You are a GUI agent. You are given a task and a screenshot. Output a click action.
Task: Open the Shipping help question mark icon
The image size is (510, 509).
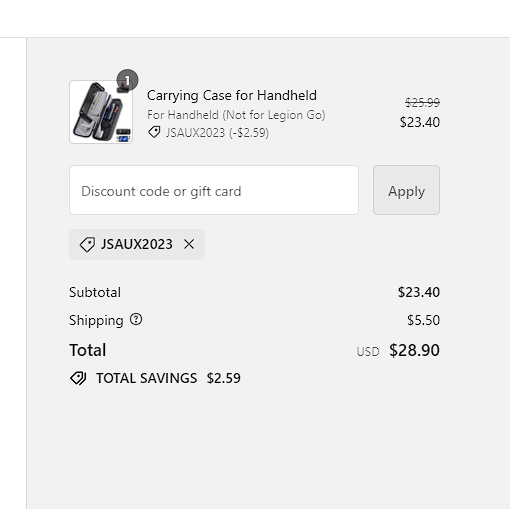(136, 319)
